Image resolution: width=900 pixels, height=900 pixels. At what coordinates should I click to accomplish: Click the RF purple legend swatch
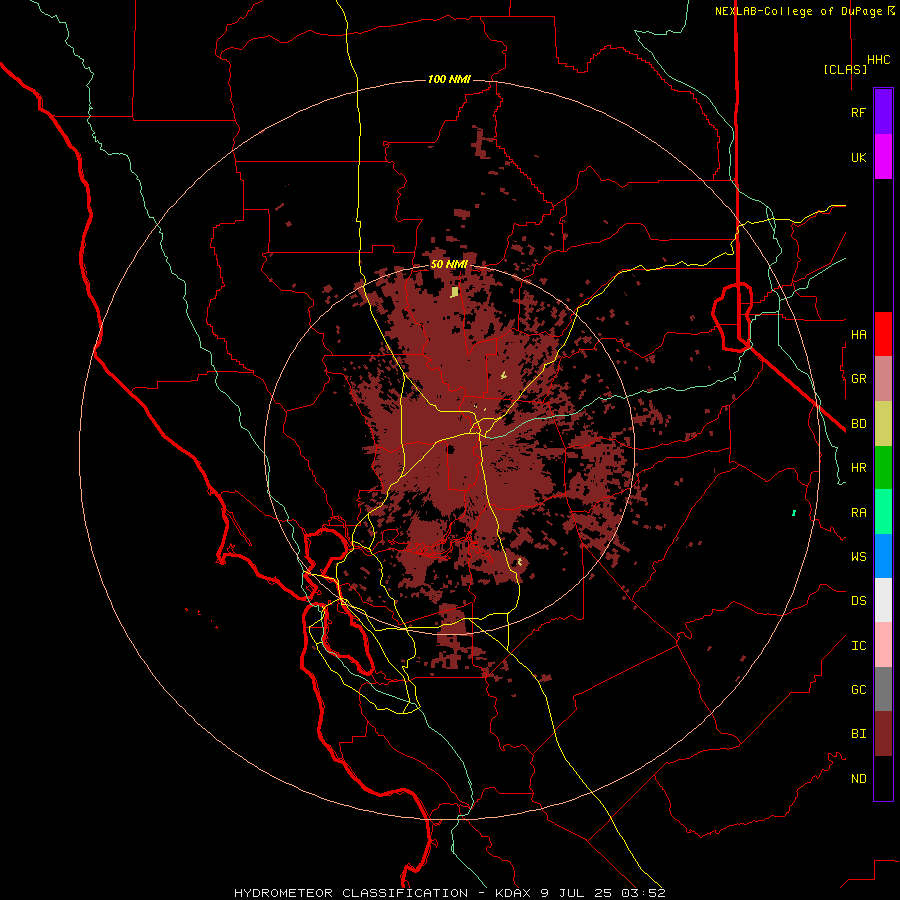[x=883, y=112]
